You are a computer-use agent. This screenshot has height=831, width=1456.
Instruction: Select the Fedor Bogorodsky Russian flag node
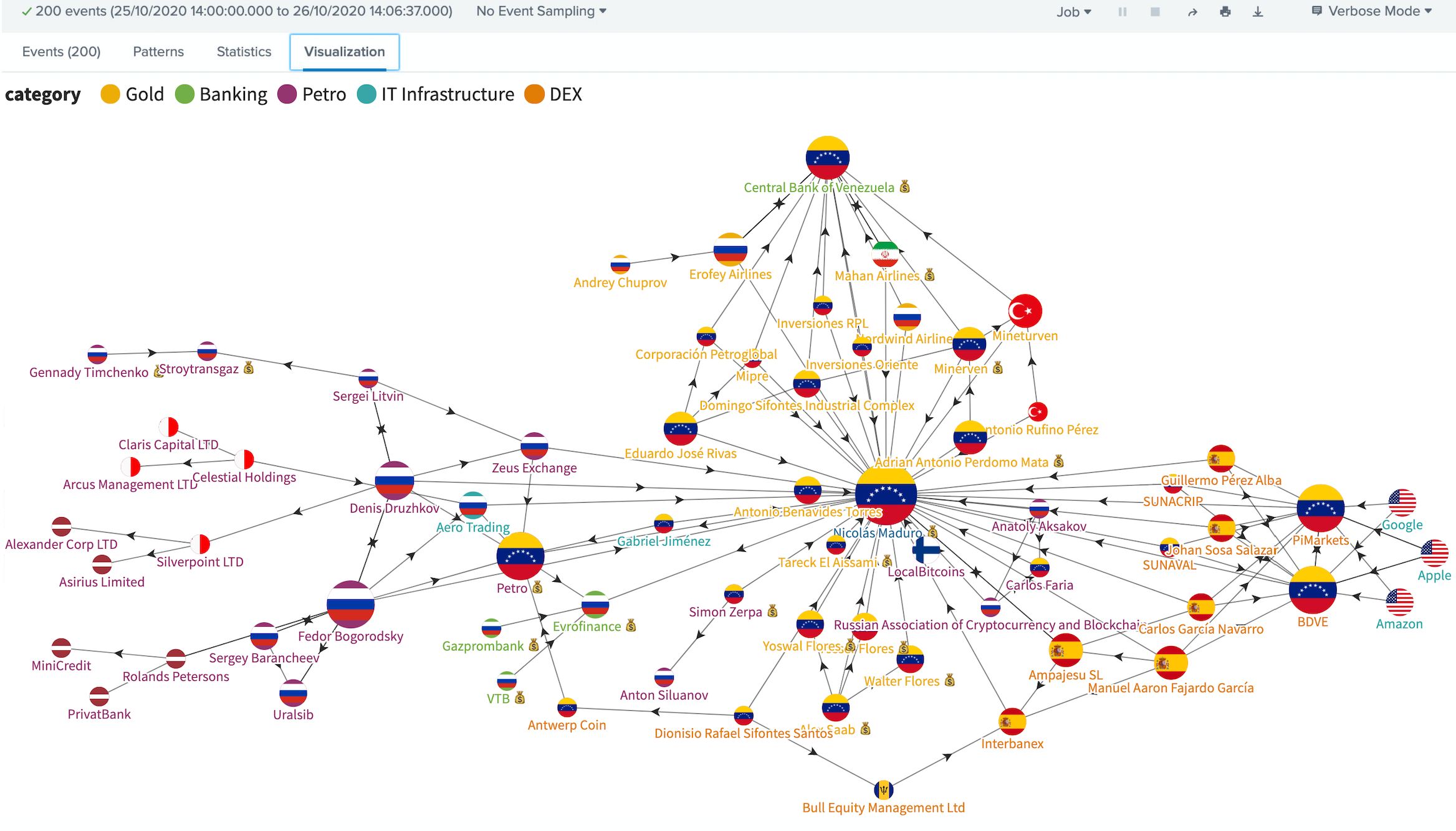point(350,604)
